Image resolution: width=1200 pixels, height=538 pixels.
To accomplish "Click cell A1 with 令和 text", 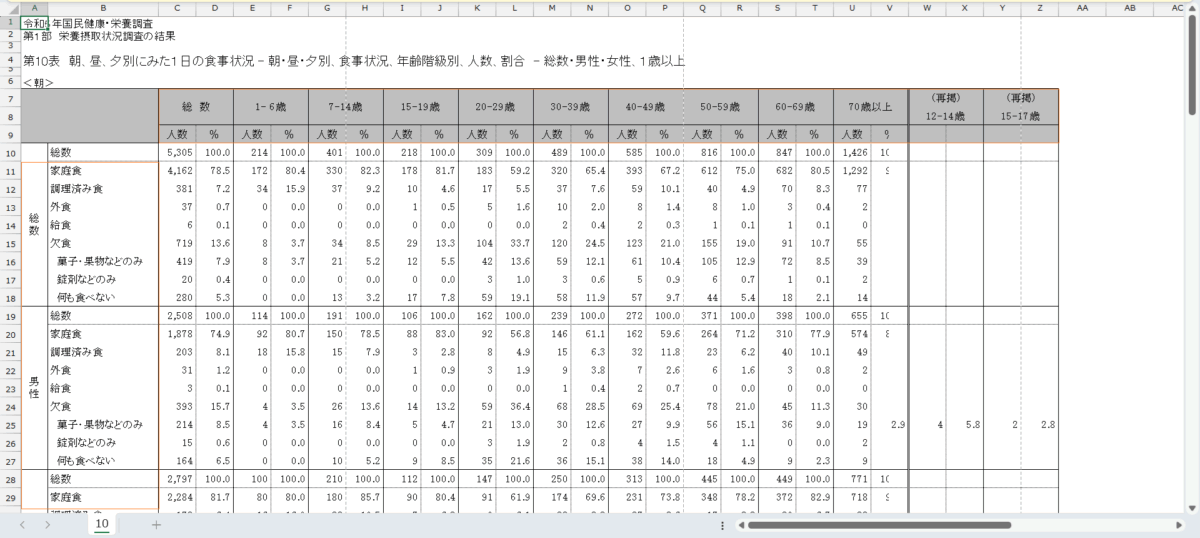I will (34, 21).
